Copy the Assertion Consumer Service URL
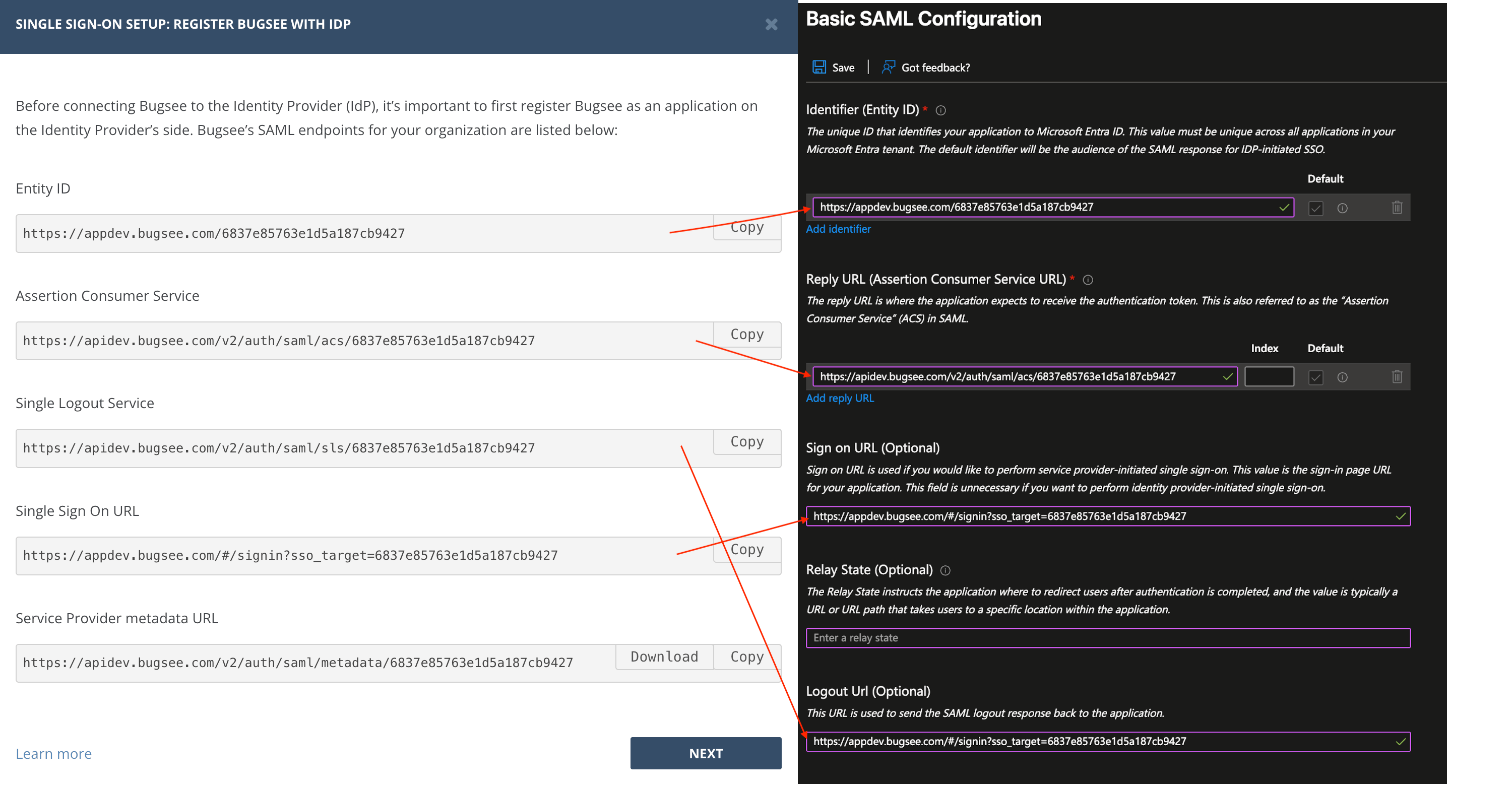This screenshot has width=1512, height=787. click(x=746, y=335)
